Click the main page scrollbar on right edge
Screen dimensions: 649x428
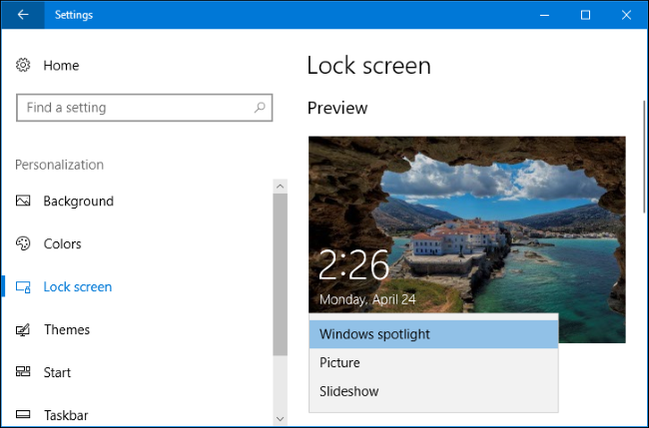point(643,150)
